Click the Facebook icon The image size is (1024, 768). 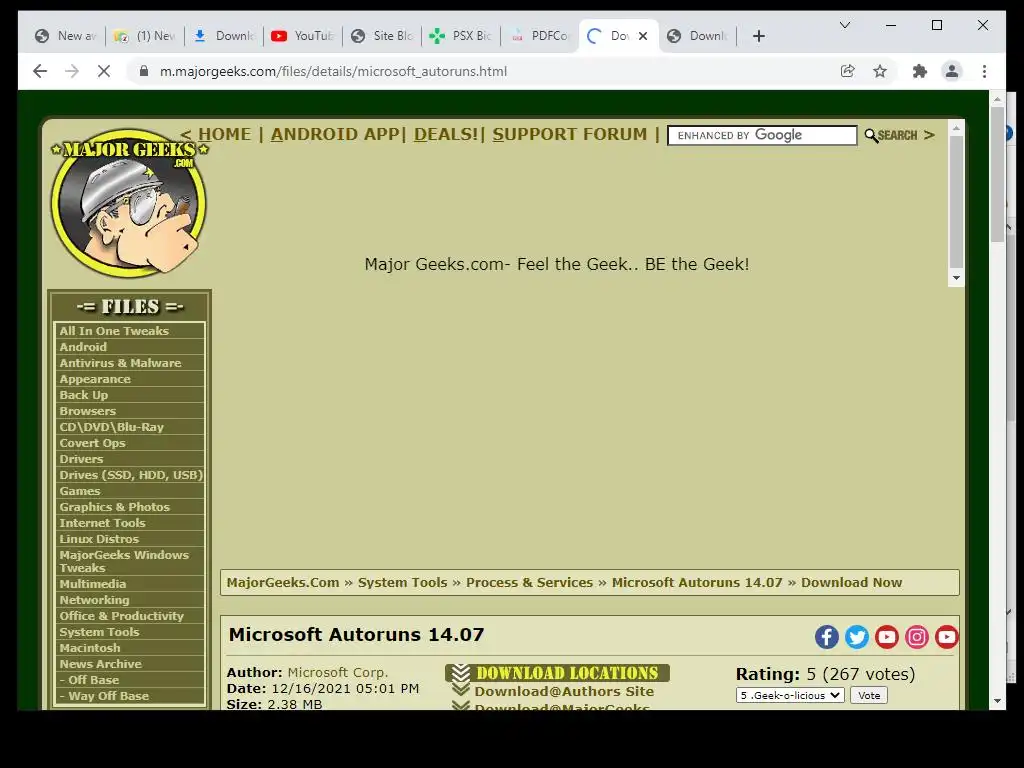827,637
